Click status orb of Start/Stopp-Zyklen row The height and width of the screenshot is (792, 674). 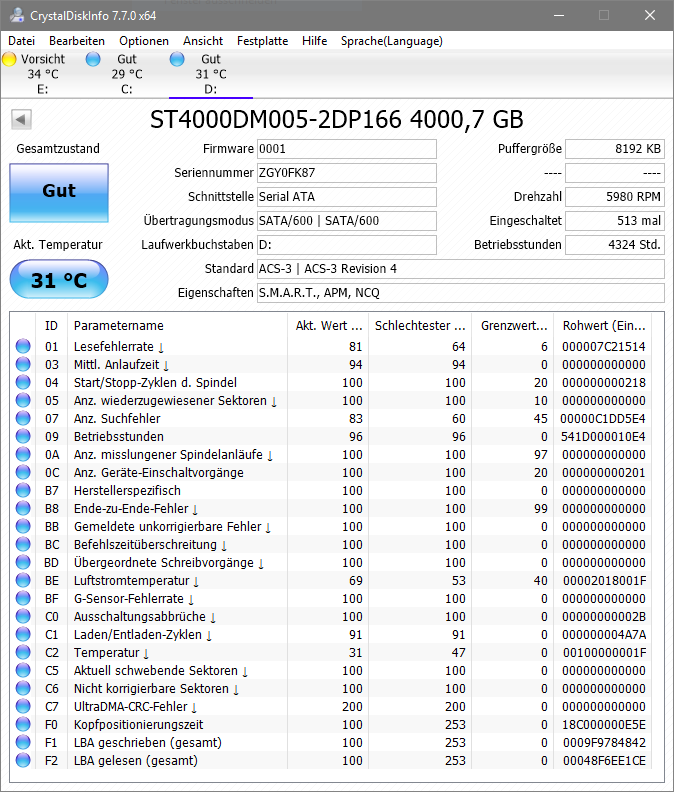(23, 382)
